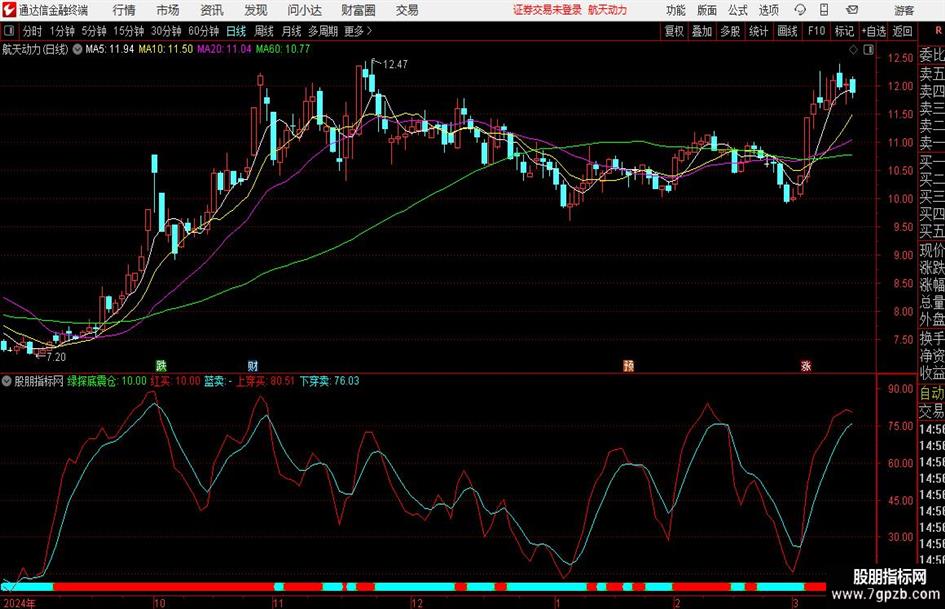Click the 叠加 overlay button
The width and height of the screenshot is (945, 609).
[x=702, y=31]
